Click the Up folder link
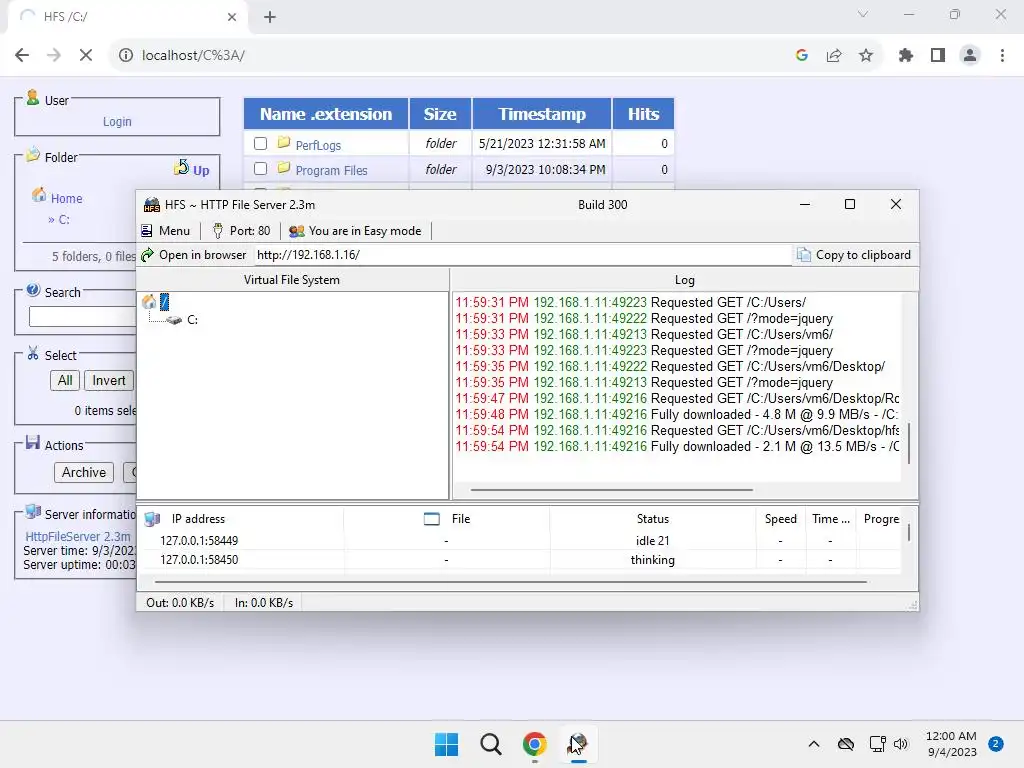 [192, 169]
